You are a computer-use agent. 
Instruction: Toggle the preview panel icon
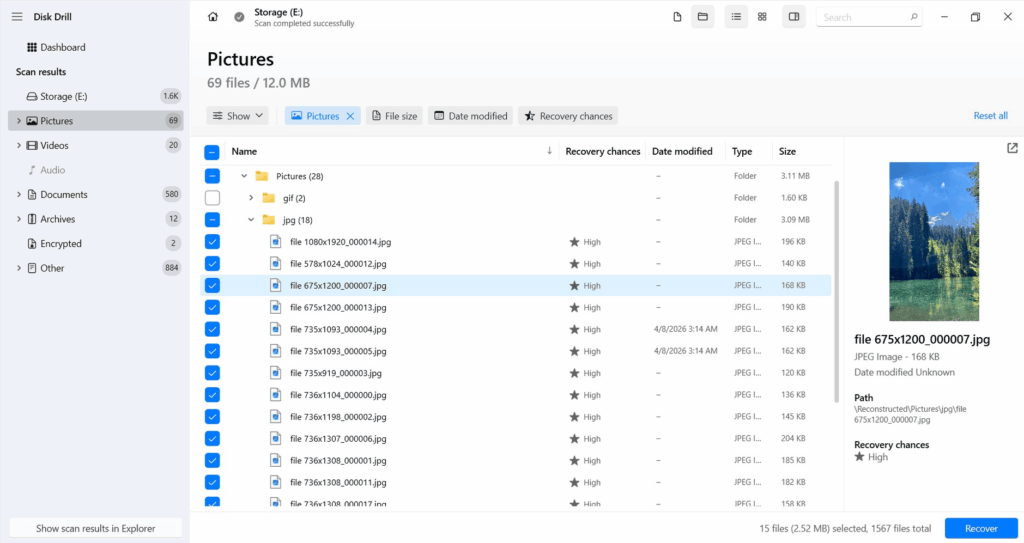pyautogui.click(x=794, y=17)
